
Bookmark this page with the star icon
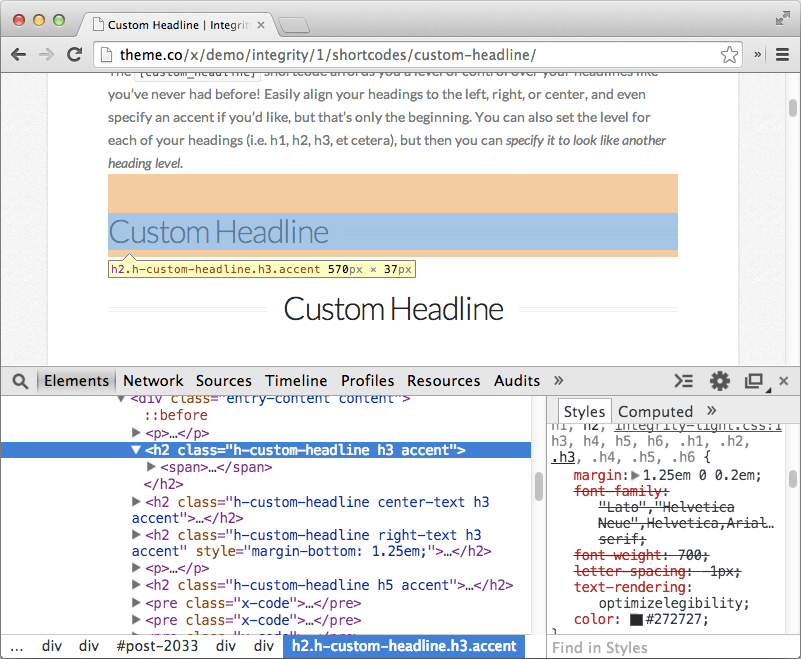point(729,55)
